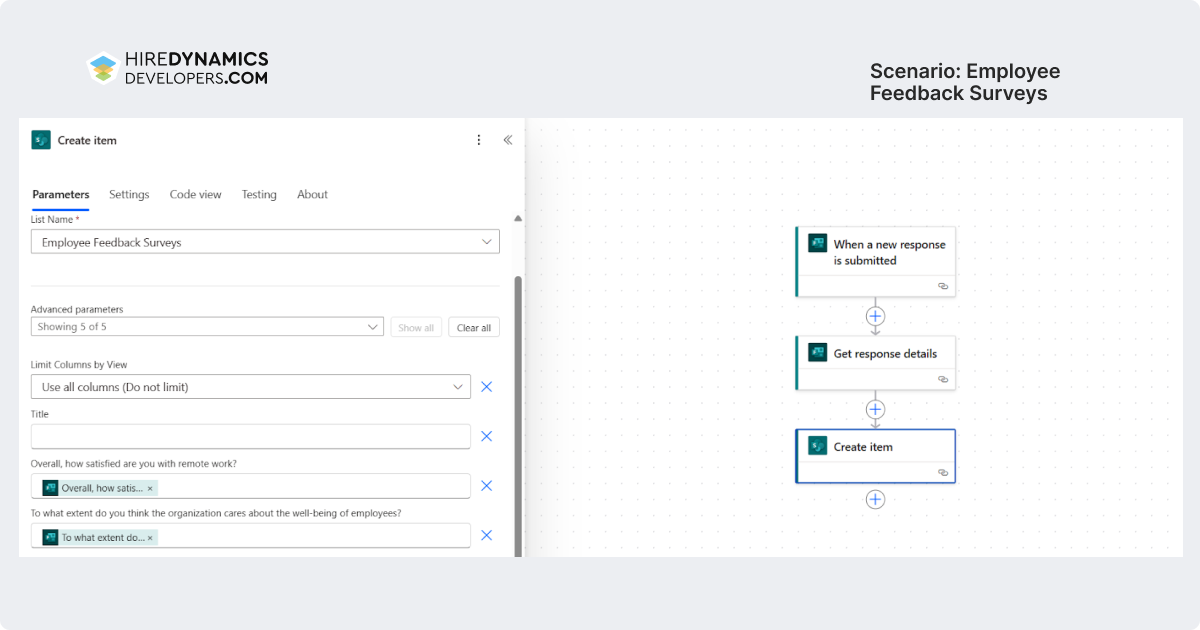
Task: Click into the Title input field
Action: pos(251,436)
